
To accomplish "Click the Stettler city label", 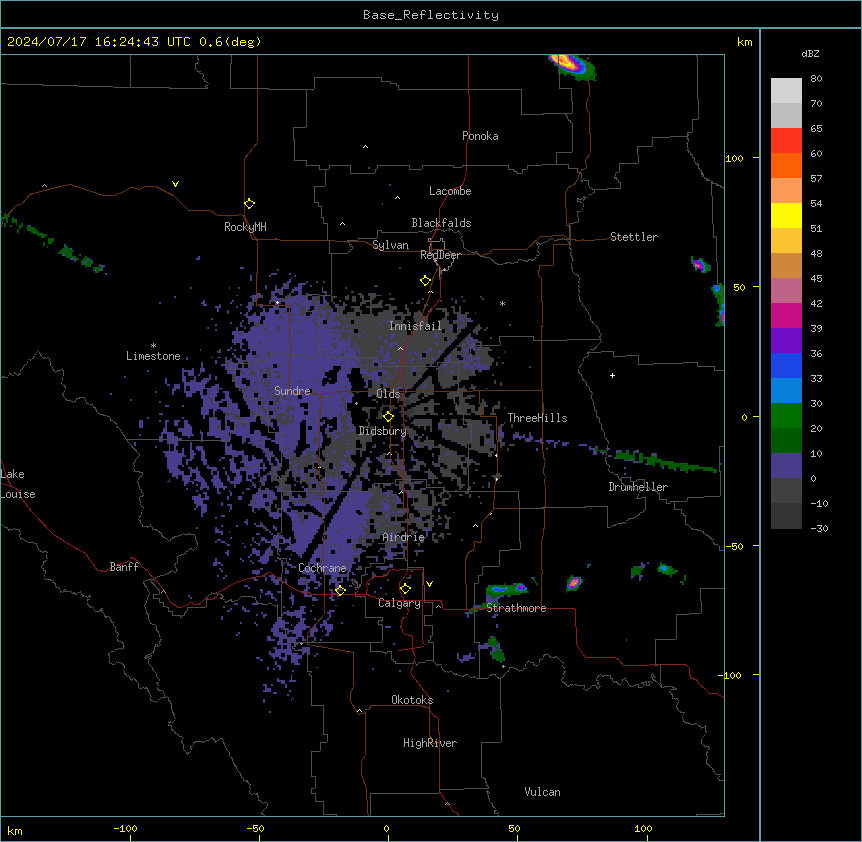I will (x=634, y=237).
